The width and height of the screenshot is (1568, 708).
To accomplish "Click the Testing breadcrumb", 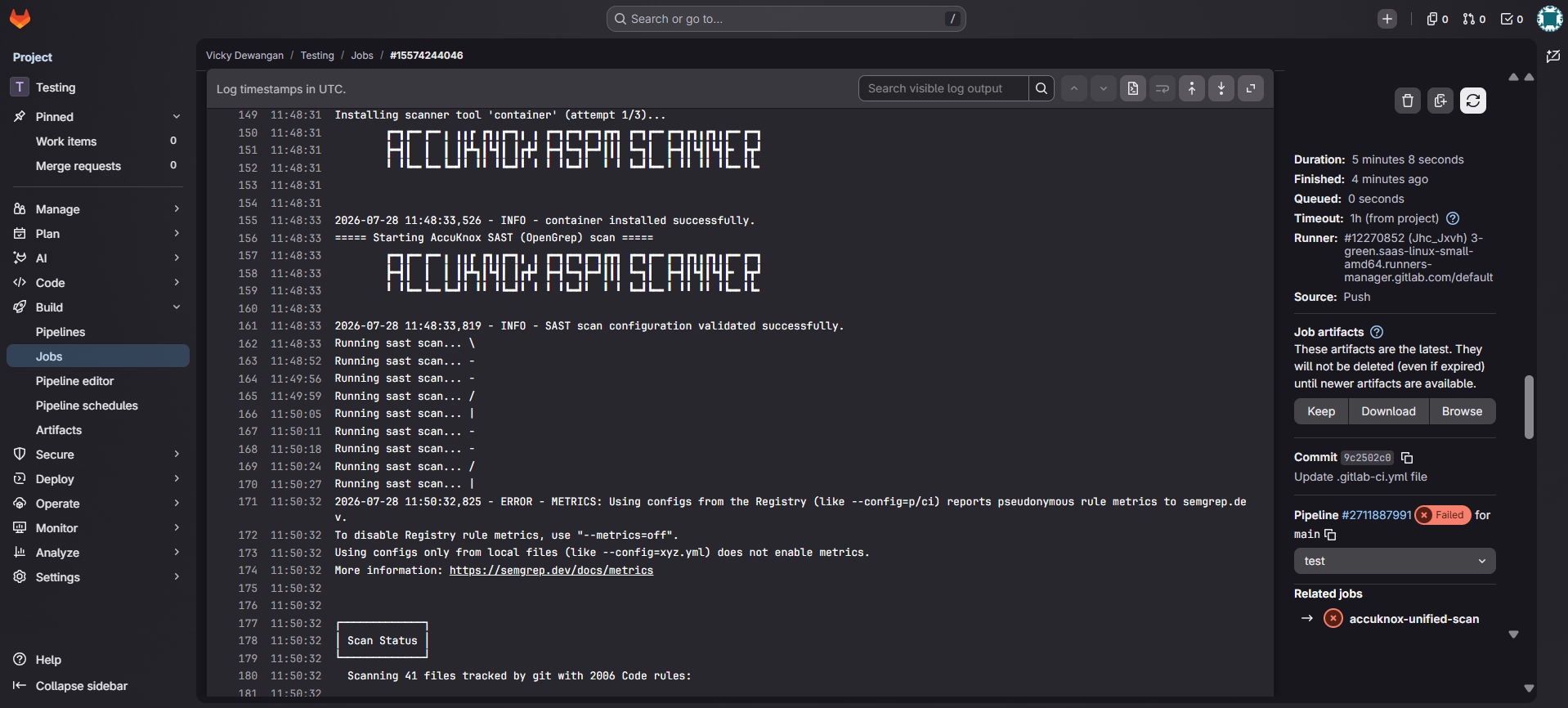I will (x=317, y=56).
